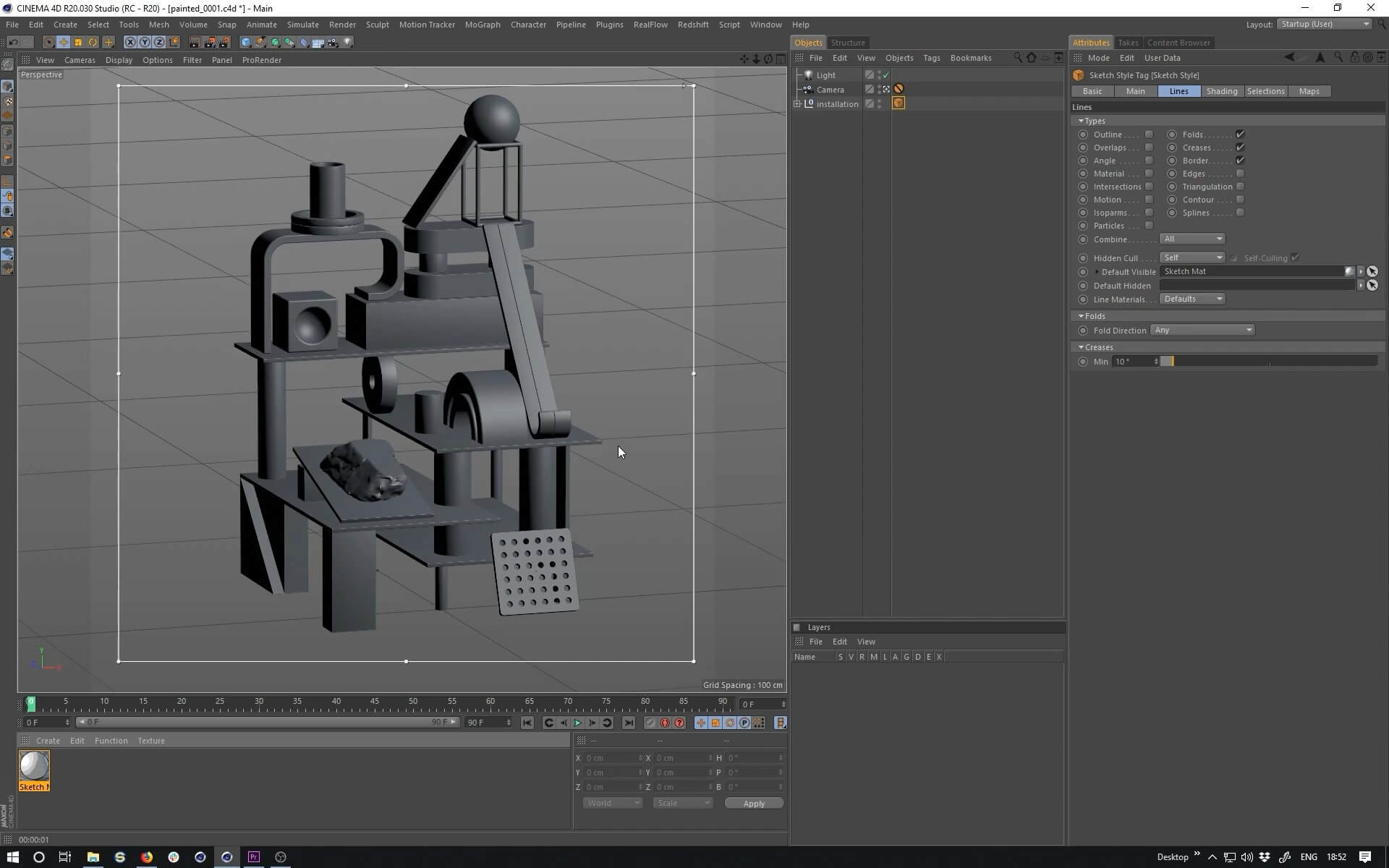This screenshot has height=868, width=1389.
Task: Add a Cube primitive object
Action: click(x=246, y=42)
